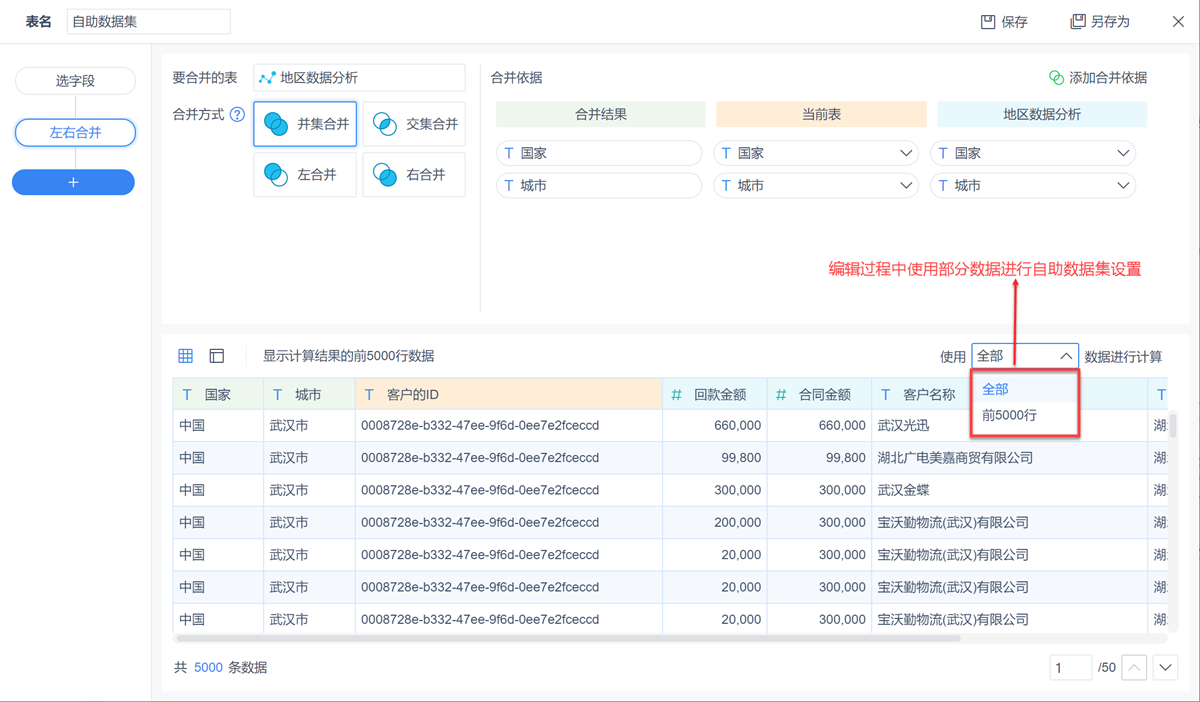Viewport: 1200px width, 702px height.
Task: Select union merge (并集合并) option
Action: point(305,124)
